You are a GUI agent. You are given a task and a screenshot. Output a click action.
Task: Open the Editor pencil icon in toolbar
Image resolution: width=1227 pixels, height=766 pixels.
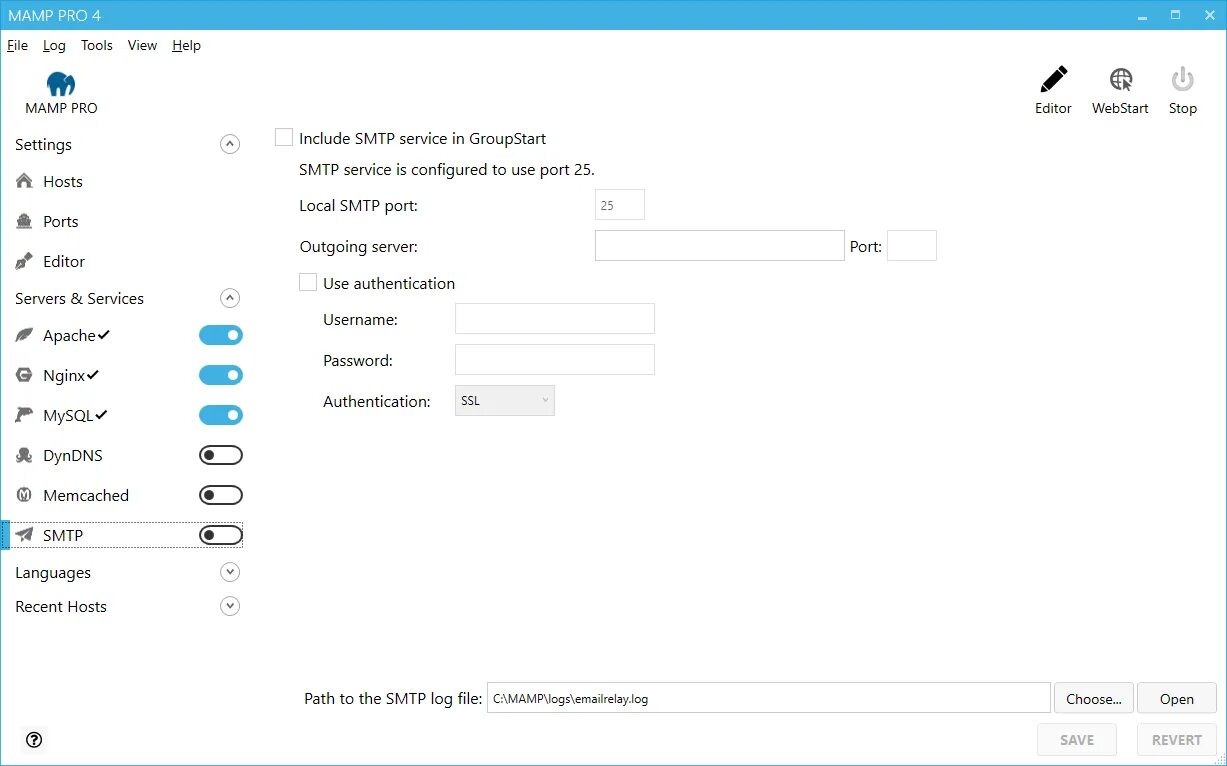(x=1053, y=80)
